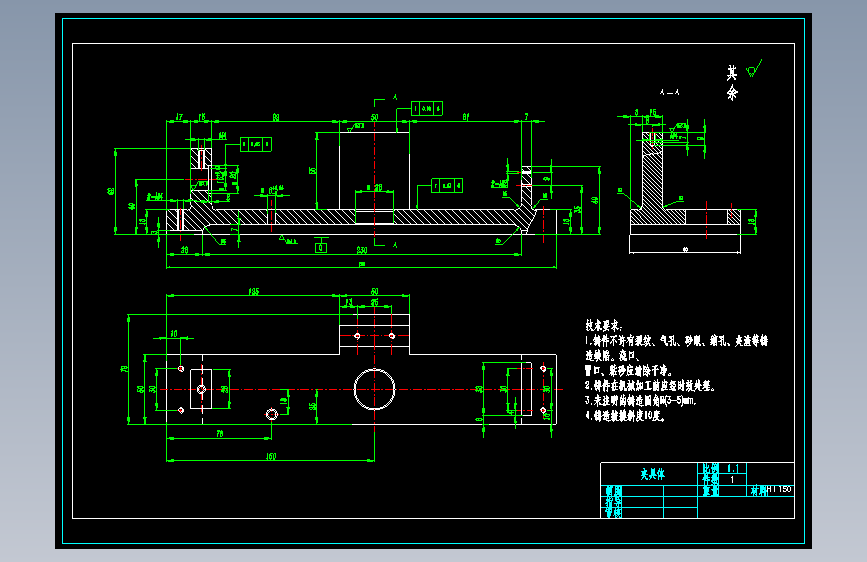Image resolution: width=867 pixels, height=562 pixels.
Task: Click the HT150 material value
Action: click(x=780, y=490)
